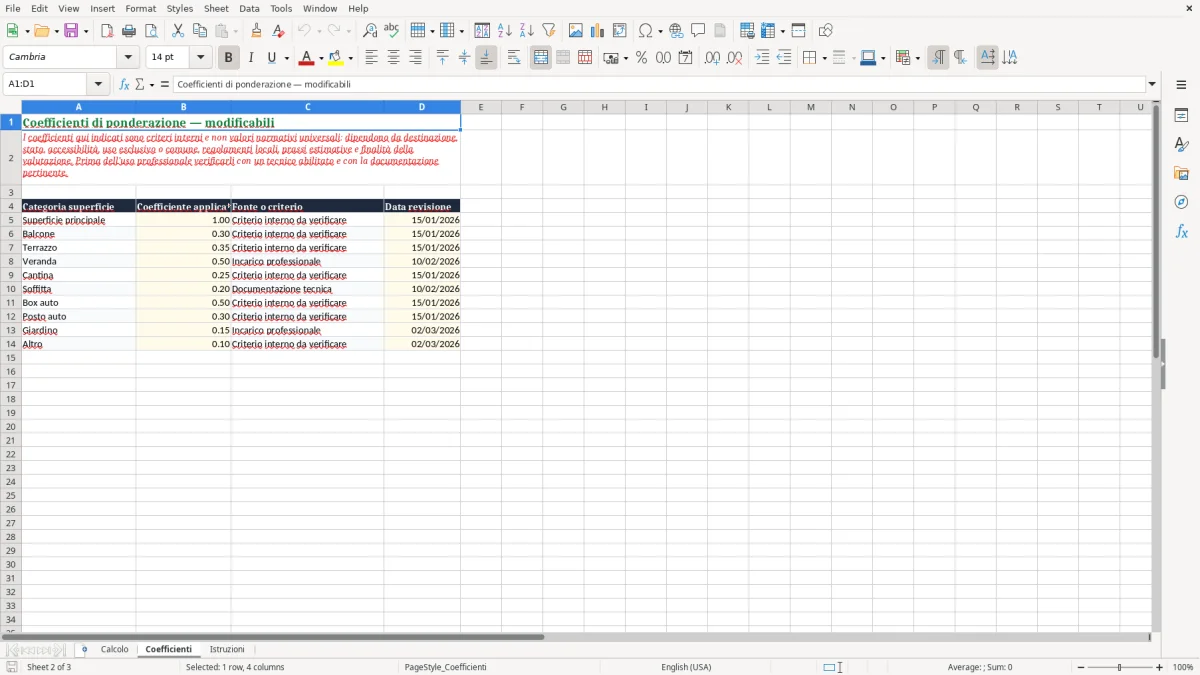Click the Define Print Area icon
The image size is (1200, 675).
(747, 31)
